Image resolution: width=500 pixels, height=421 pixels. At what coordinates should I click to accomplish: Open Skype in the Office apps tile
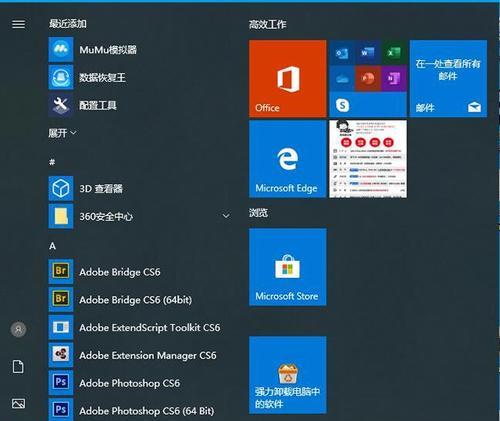pyautogui.click(x=342, y=105)
